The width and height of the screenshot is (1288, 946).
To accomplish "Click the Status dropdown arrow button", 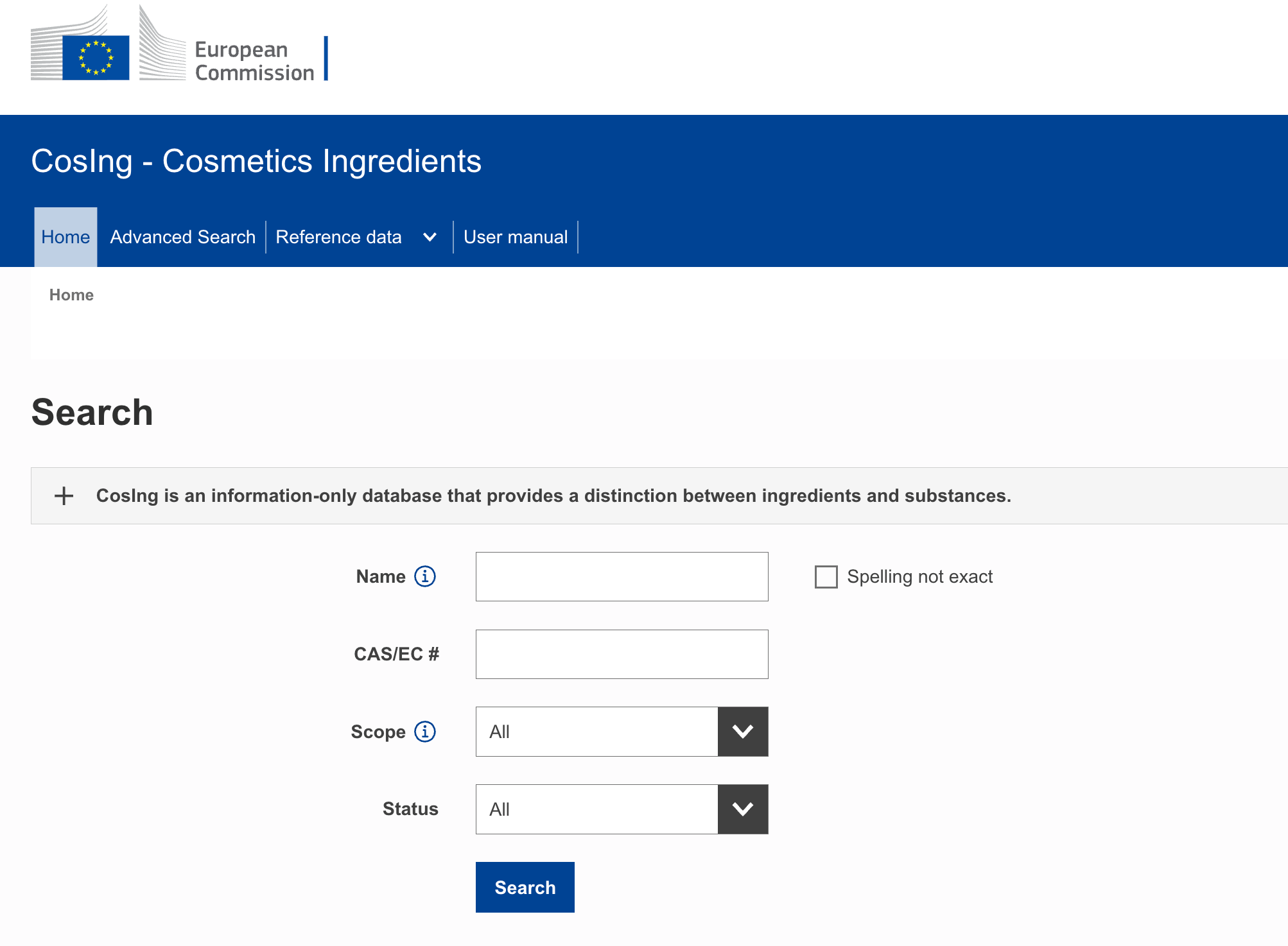I will tap(743, 809).
